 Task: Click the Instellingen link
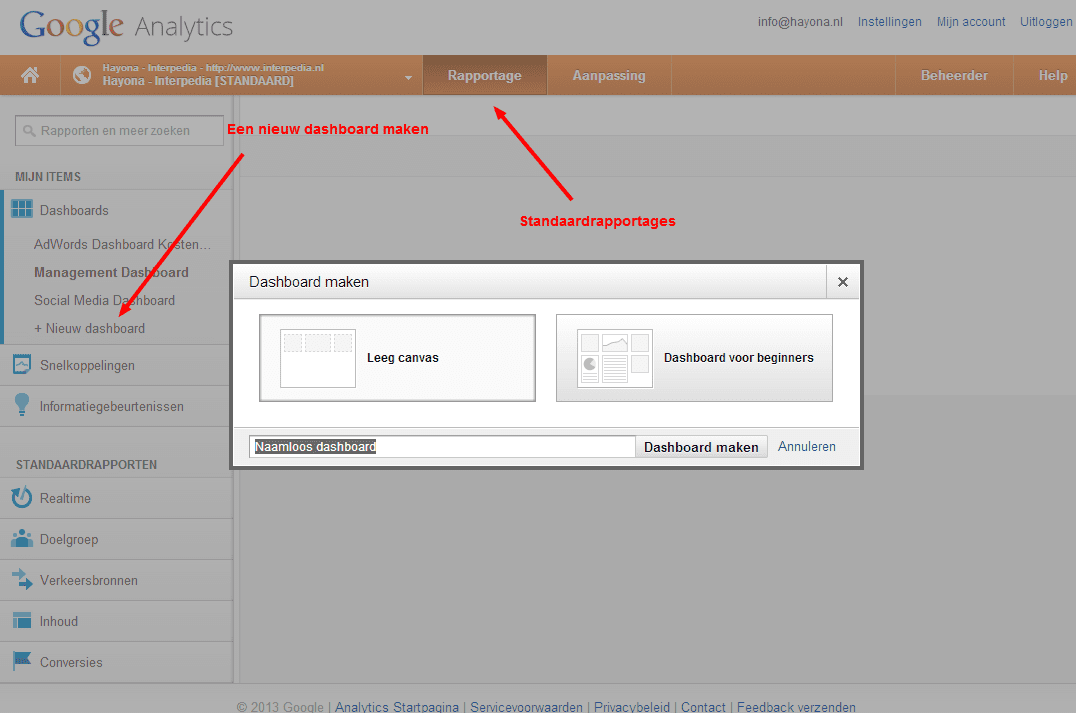click(x=889, y=22)
